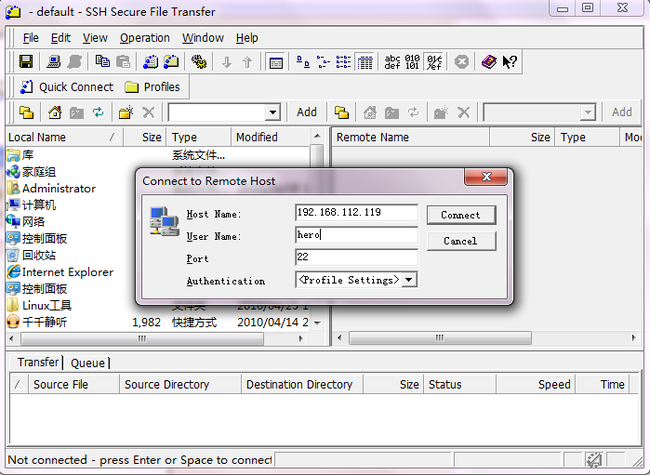Sort transfers by Status column

tap(459, 385)
